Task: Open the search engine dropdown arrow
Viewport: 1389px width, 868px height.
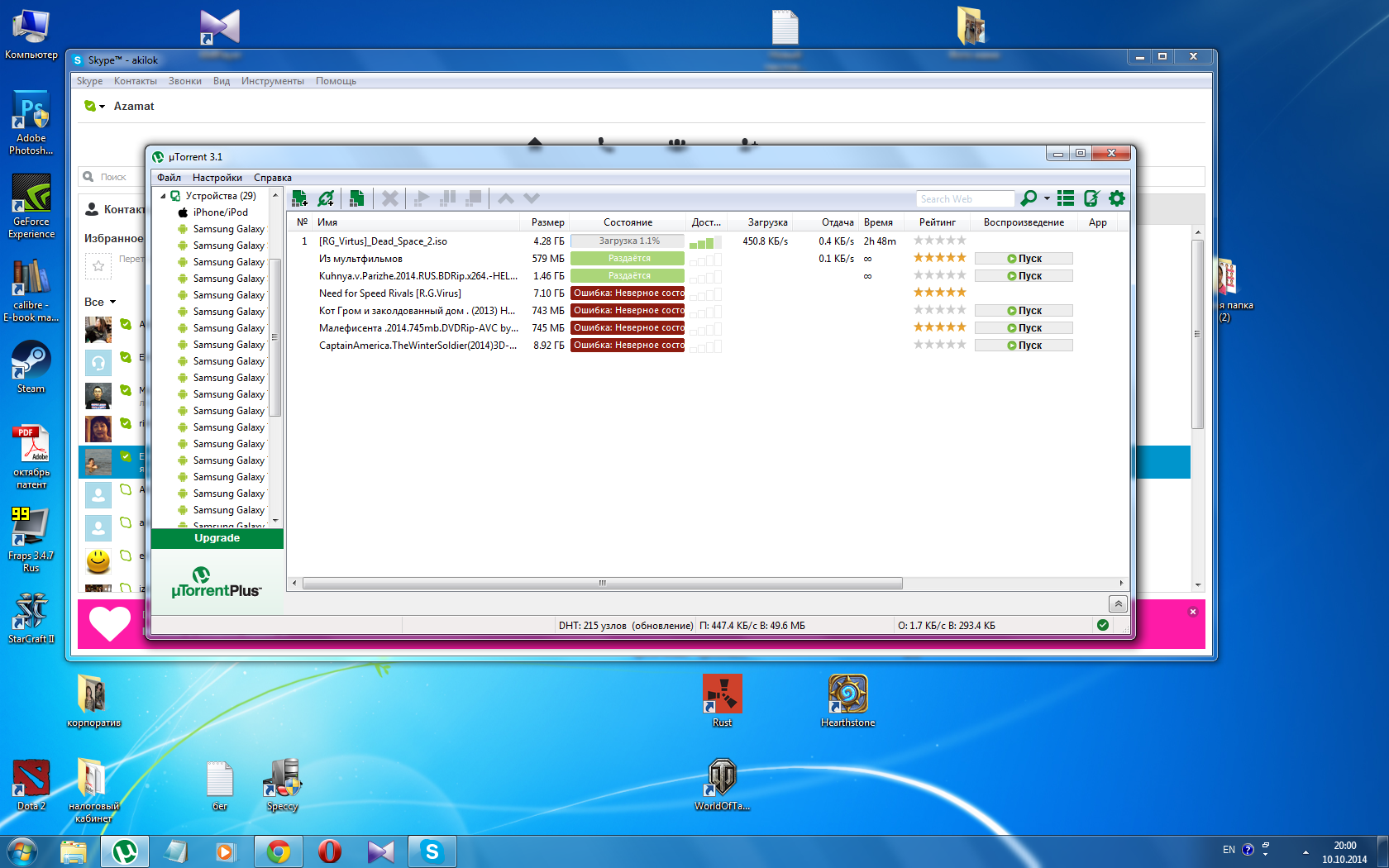Action: (x=1047, y=198)
